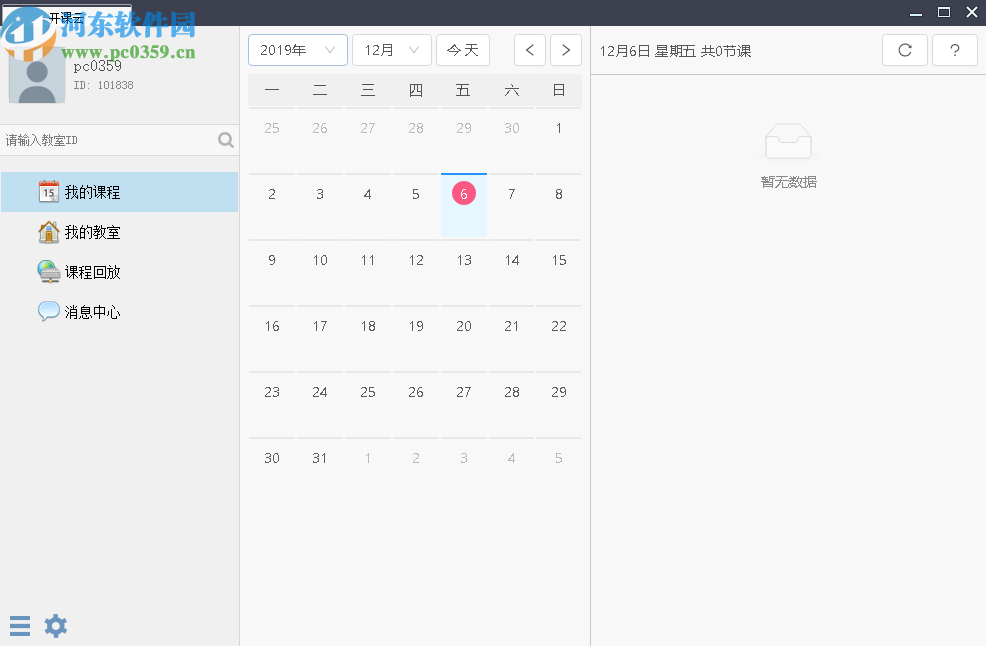Viewport: 986px width, 646px height.
Task: Select greyed November 30 date
Action: pos(511,141)
